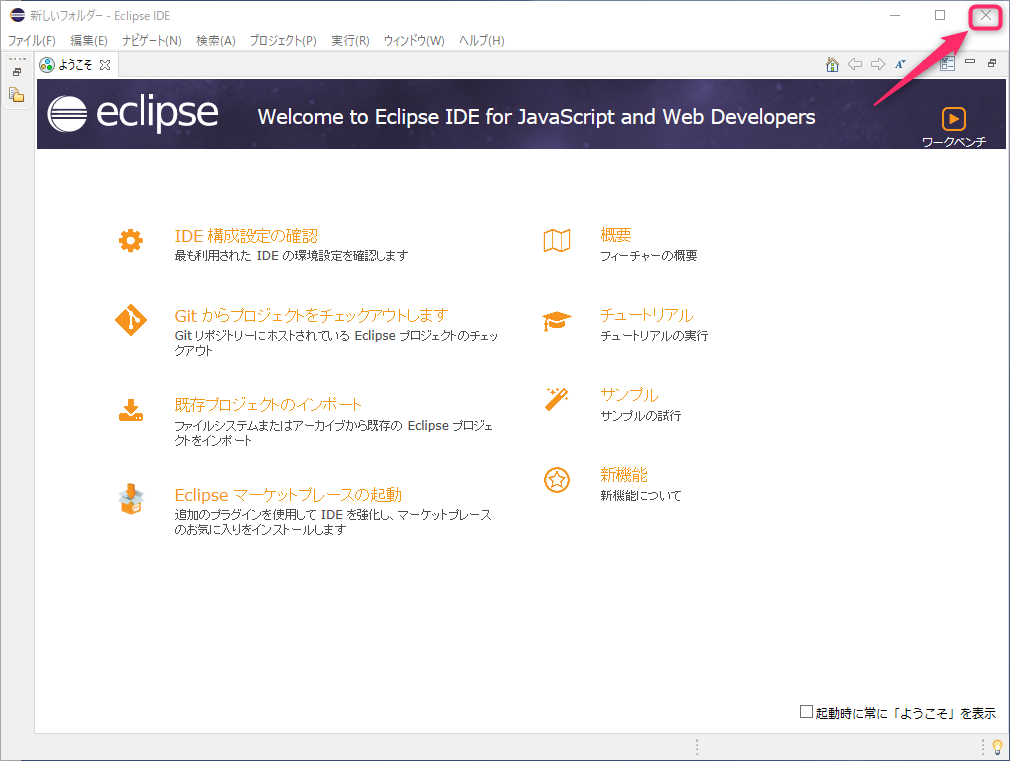Click the graduation cap tutorial icon
This screenshot has height=761, width=1010.
pos(557,321)
